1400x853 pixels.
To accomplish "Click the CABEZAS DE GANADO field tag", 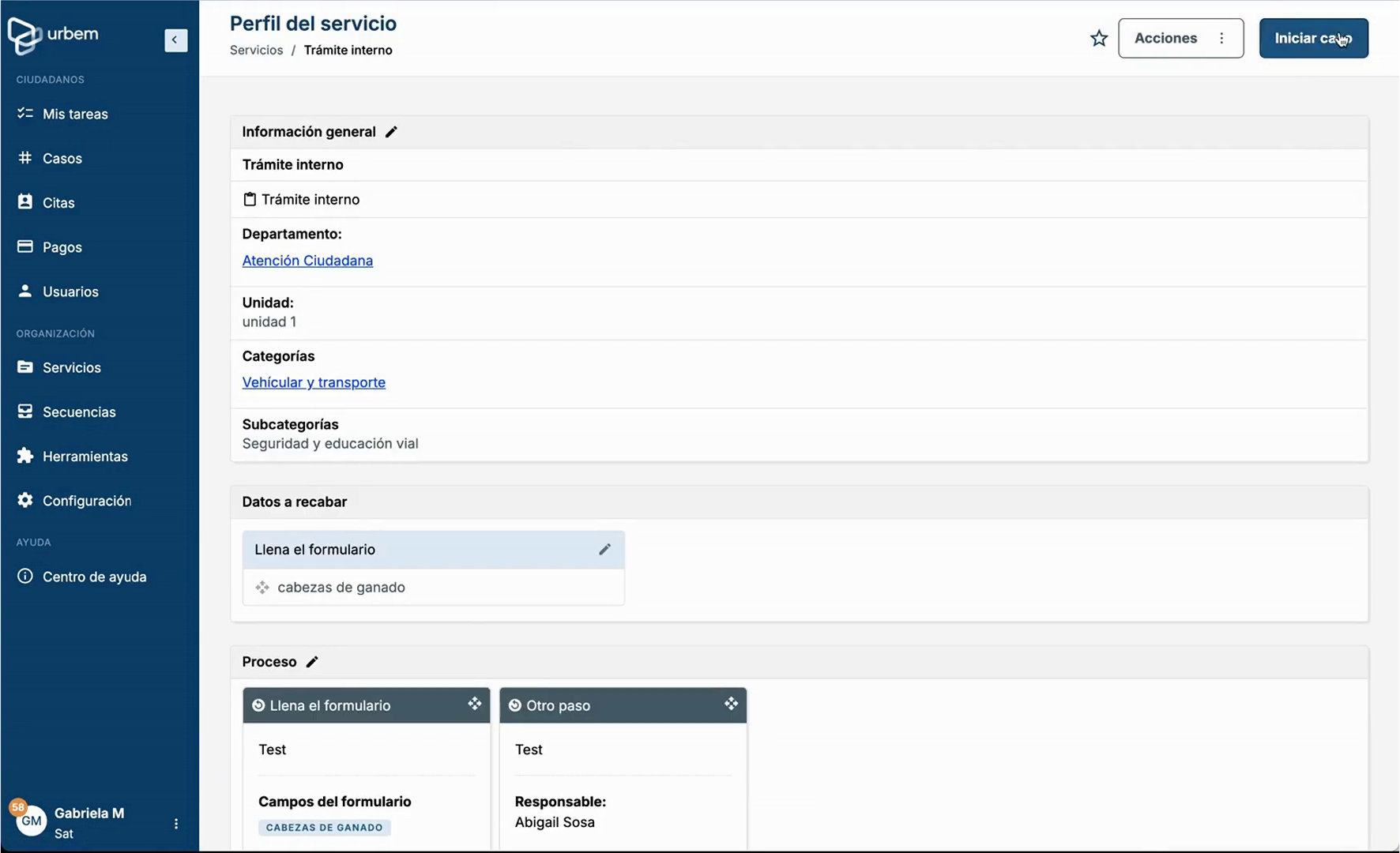I will click(x=324, y=828).
